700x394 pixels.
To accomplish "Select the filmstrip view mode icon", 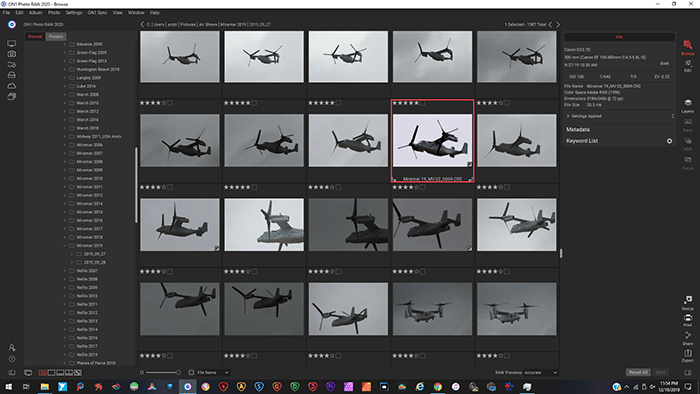I will [x=60, y=373].
